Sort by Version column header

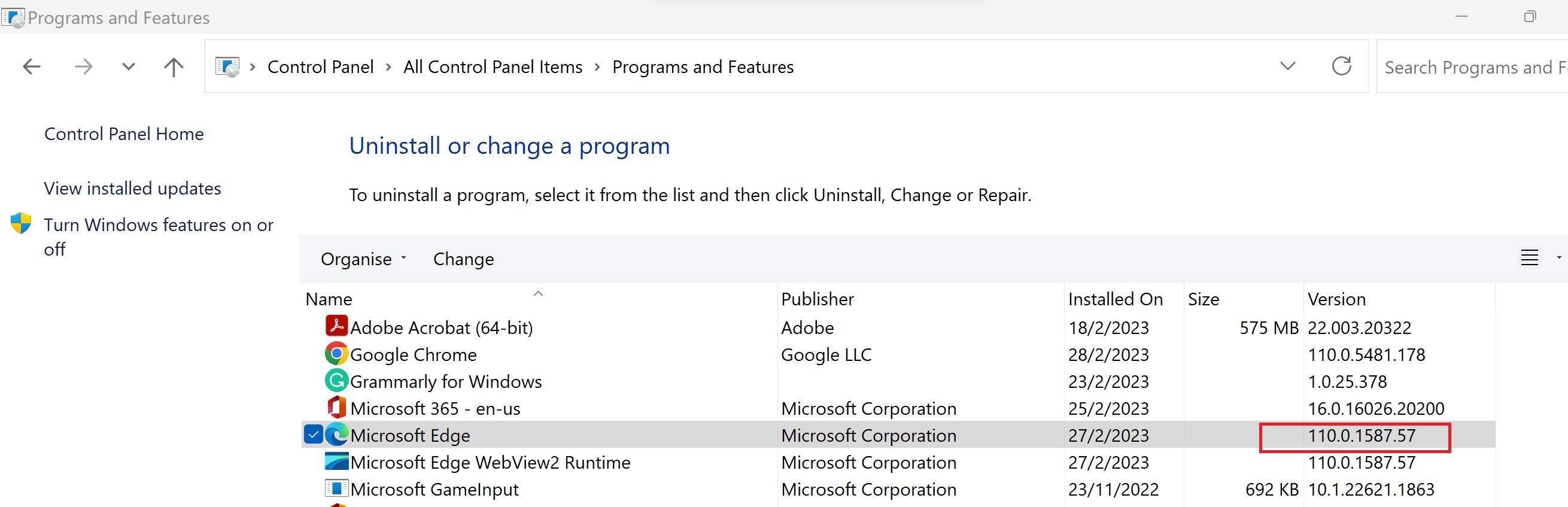1337,299
